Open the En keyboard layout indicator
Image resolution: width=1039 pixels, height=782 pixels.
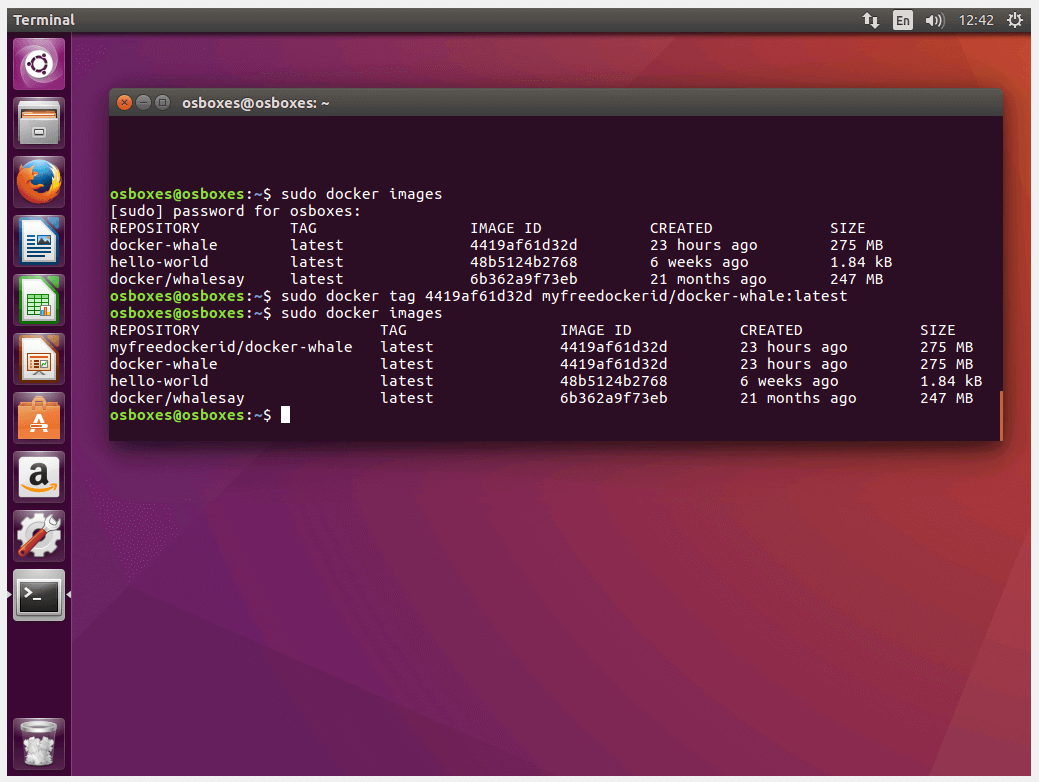pos(902,21)
